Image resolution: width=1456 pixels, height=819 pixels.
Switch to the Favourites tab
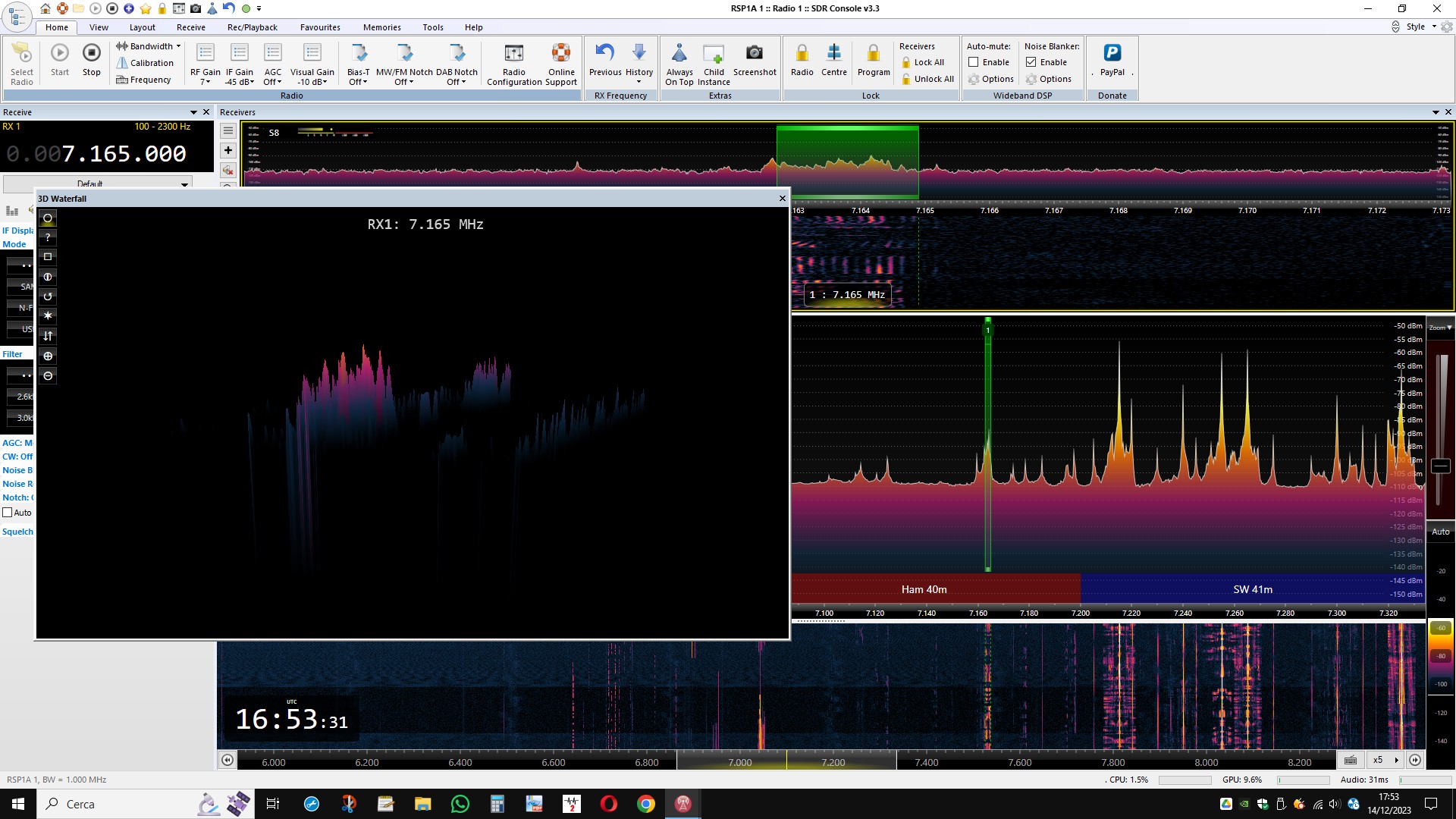tap(320, 27)
